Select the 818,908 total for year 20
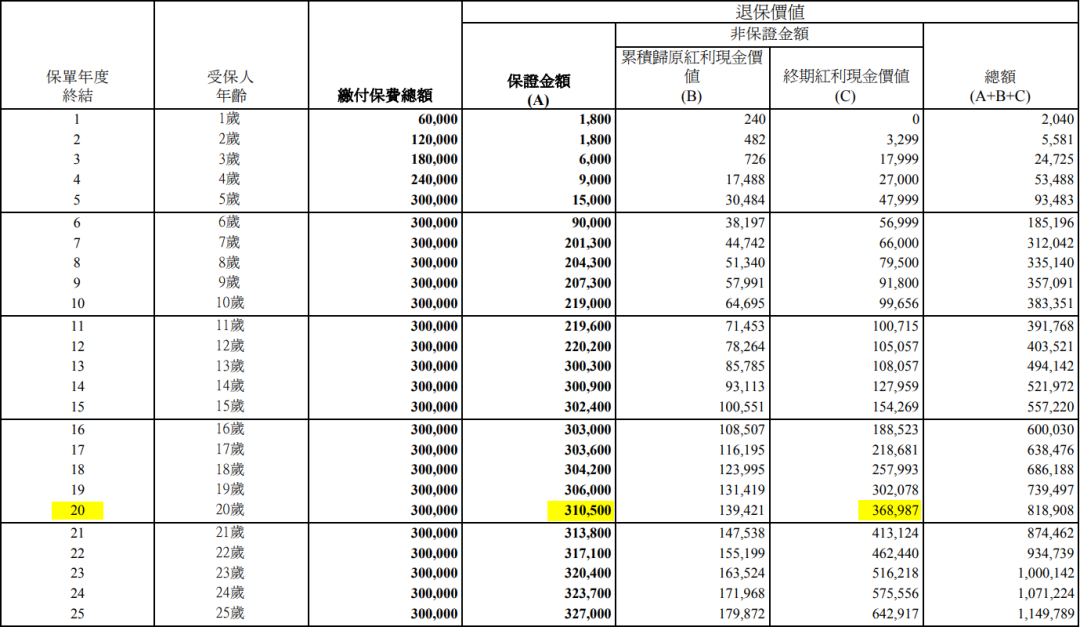1080x627 pixels. coord(1047,511)
